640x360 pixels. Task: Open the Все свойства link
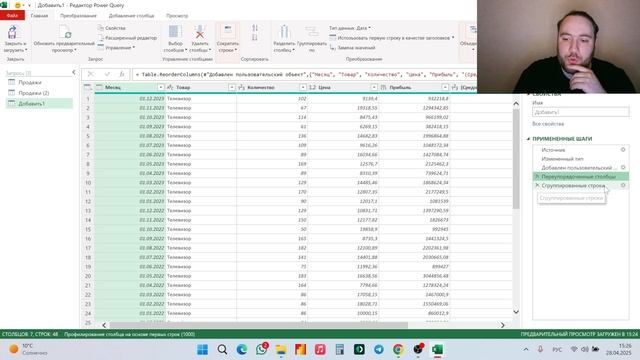click(x=548, y=124)
